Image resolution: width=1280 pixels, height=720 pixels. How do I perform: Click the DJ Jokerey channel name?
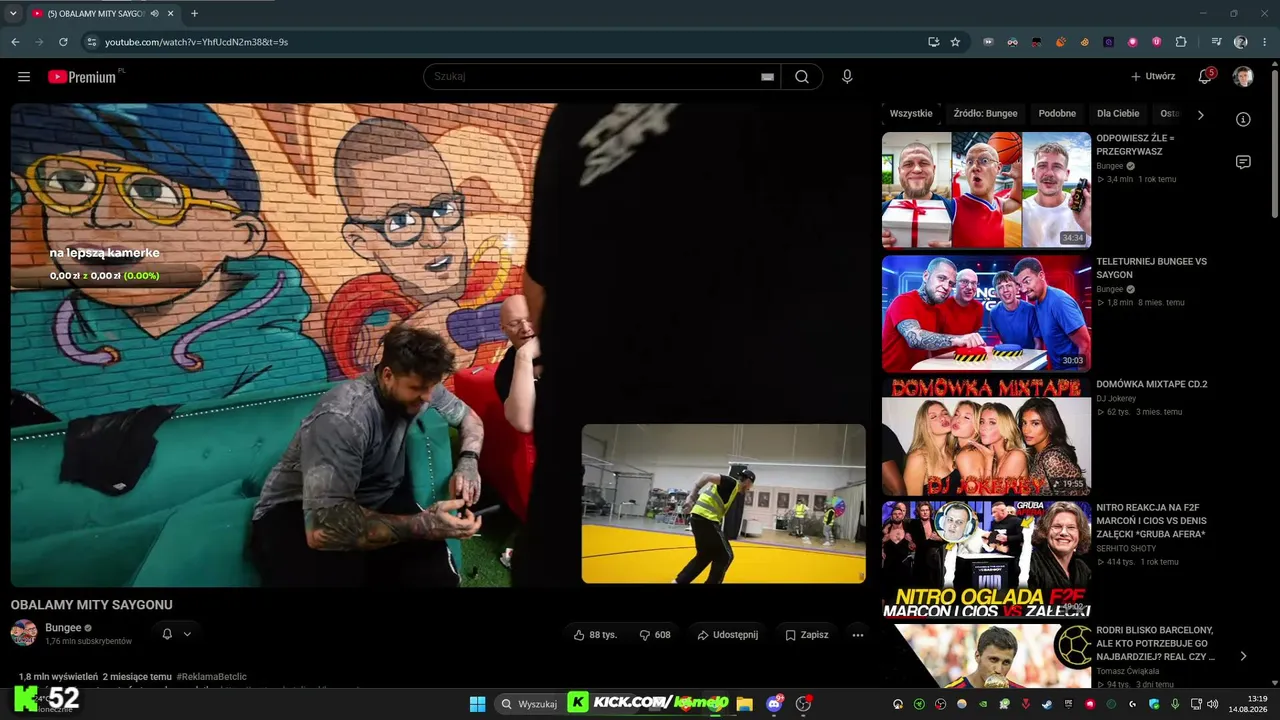[1118, 399]
